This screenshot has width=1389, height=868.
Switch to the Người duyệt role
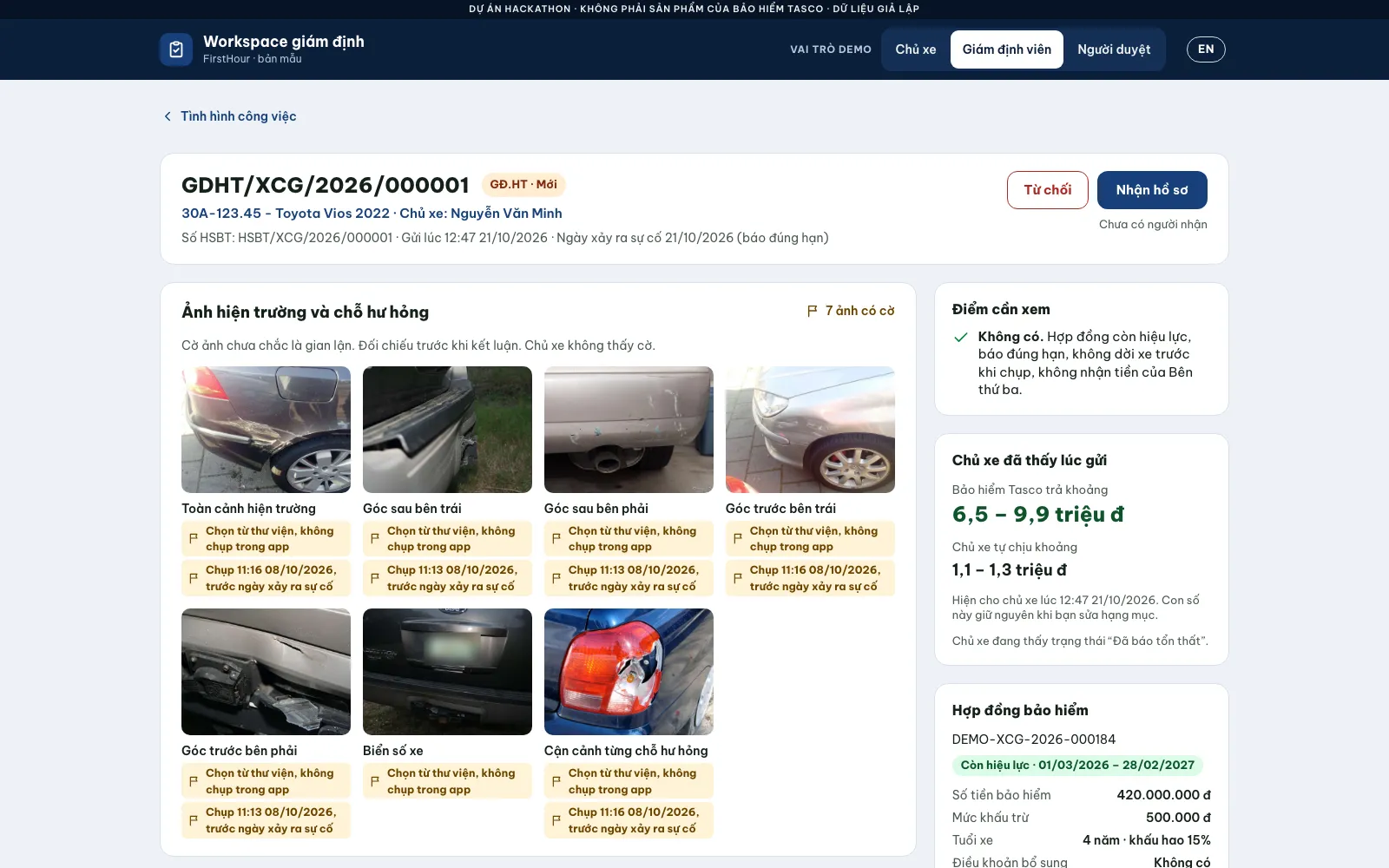pos(1114,49)
